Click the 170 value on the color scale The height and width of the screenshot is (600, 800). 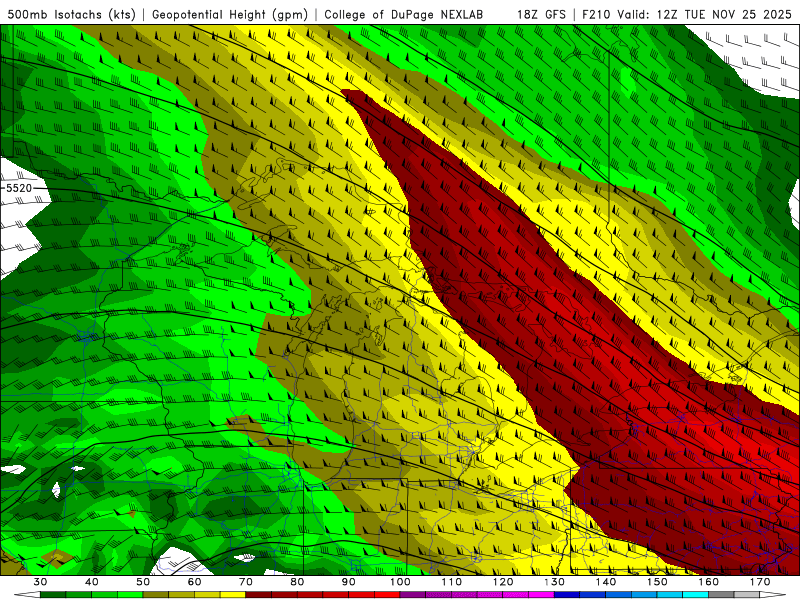point(760,582)
